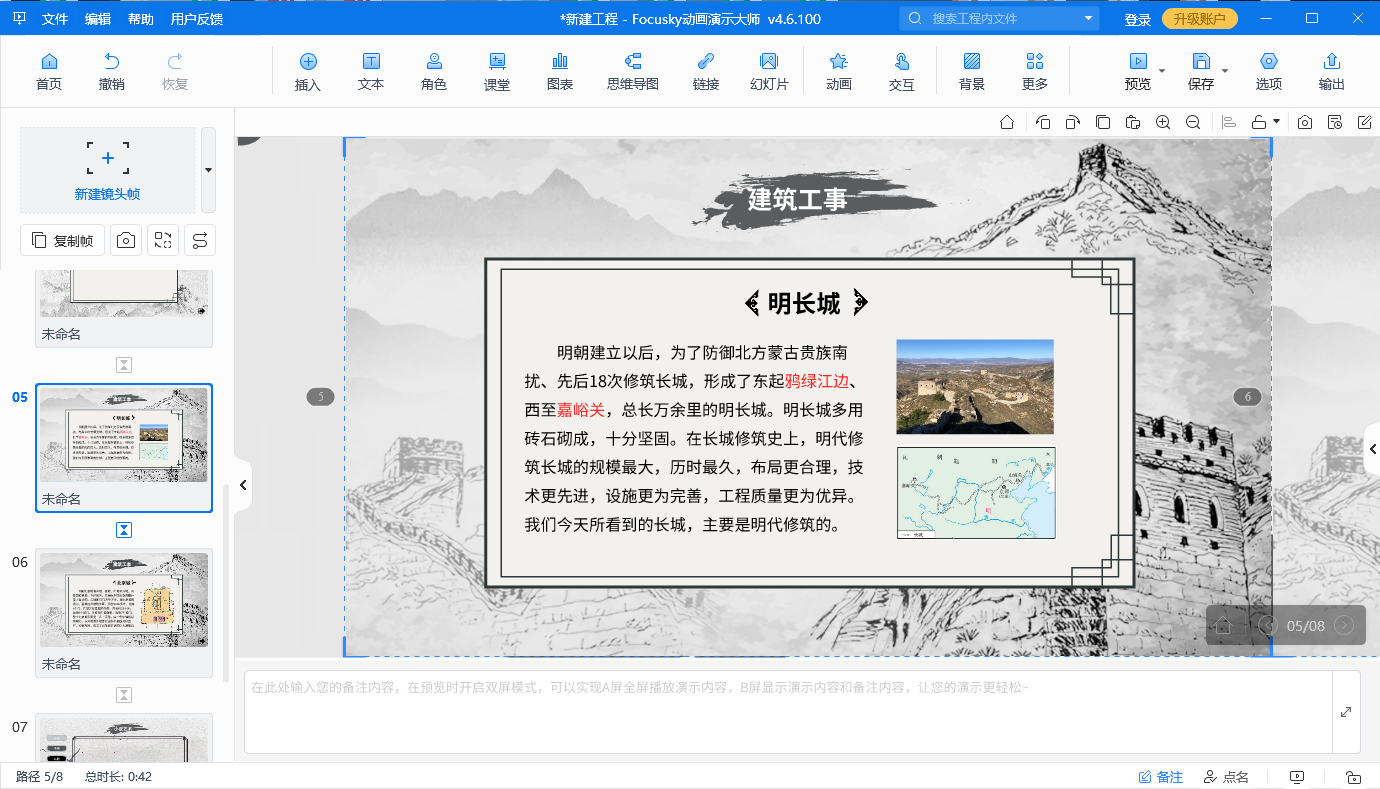The width and height of the screenshot is (1380, 789).
Task: Click the canvas toolbar camera screenshot icon
Action: click(x=1305, y=122)
